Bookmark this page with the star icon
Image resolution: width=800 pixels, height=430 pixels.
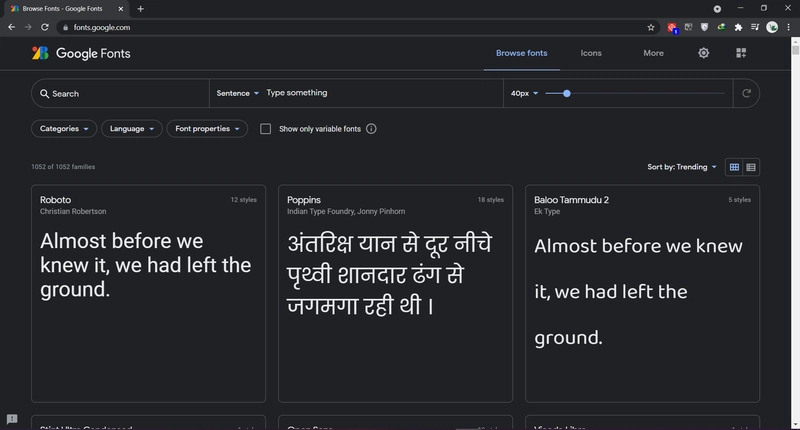pyautogui.click(x=651, y=26)
